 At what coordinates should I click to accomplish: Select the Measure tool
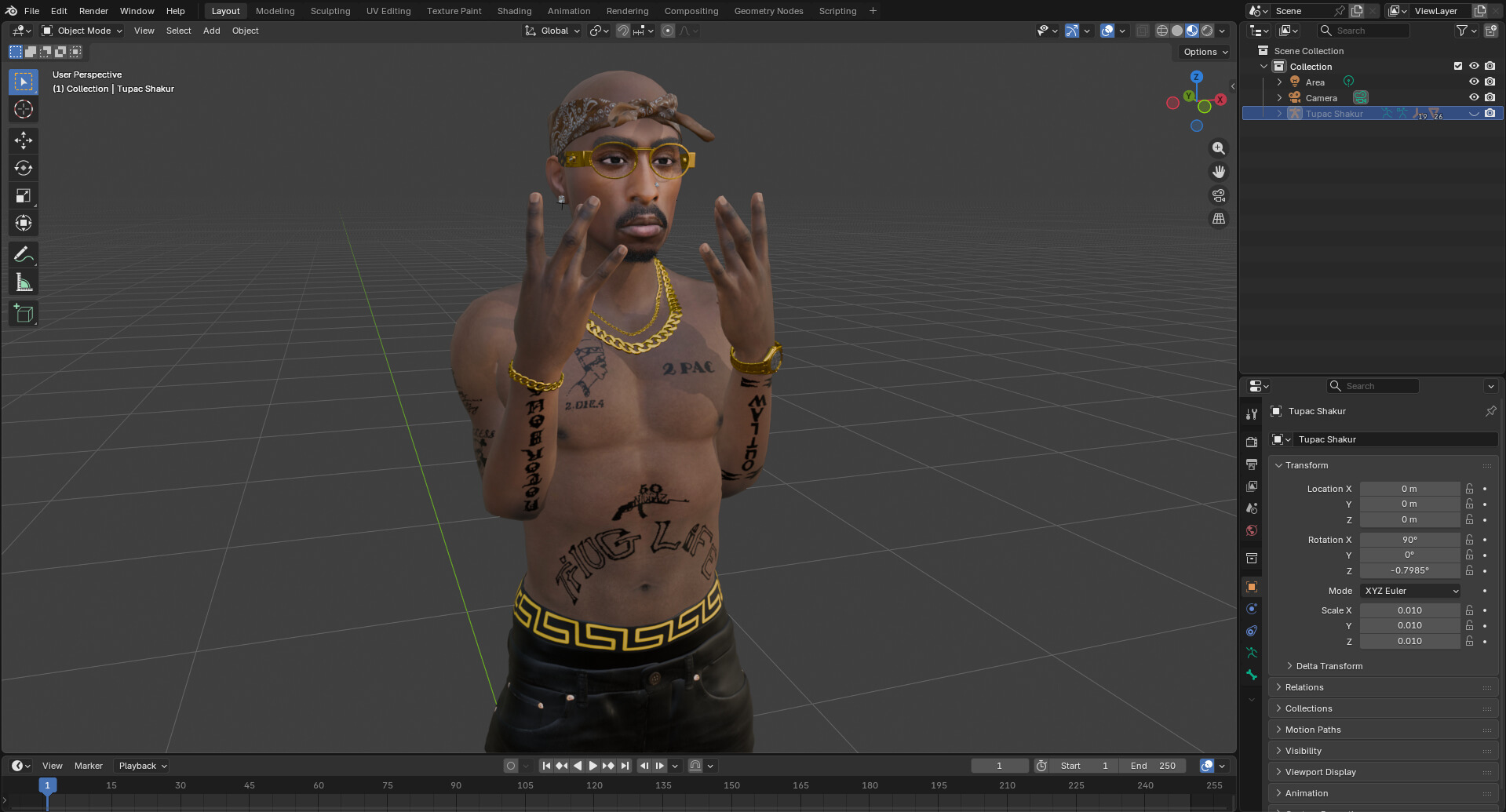tap(24, 282)
